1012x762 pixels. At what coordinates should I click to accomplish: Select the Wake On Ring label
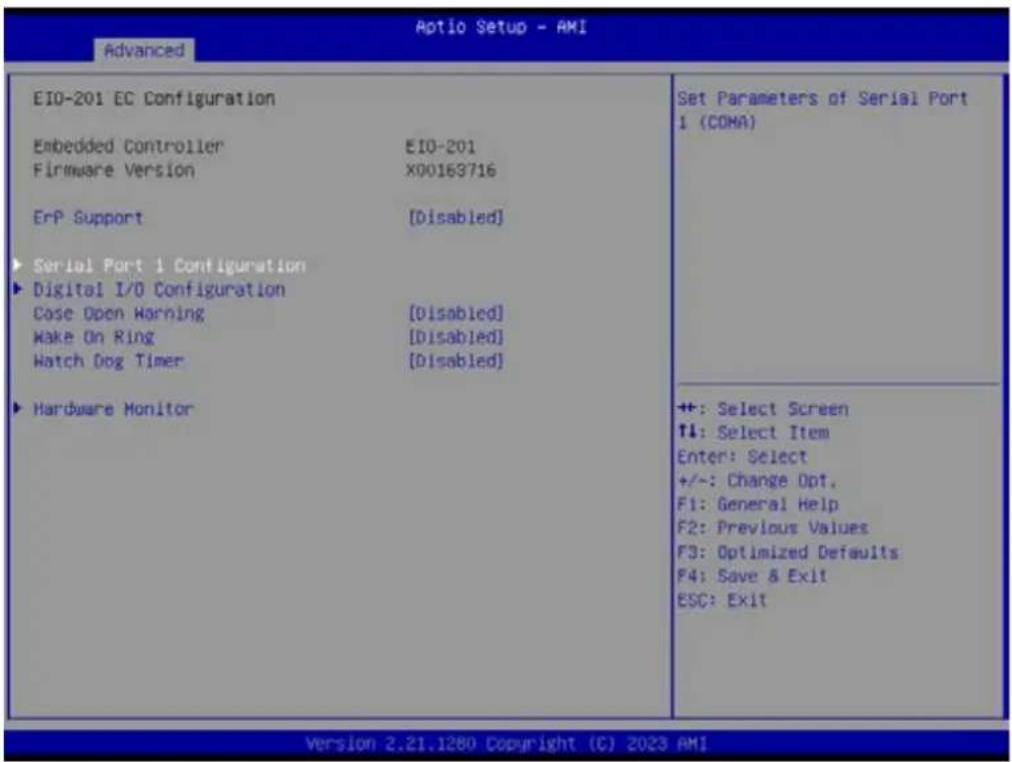[94, 337]
